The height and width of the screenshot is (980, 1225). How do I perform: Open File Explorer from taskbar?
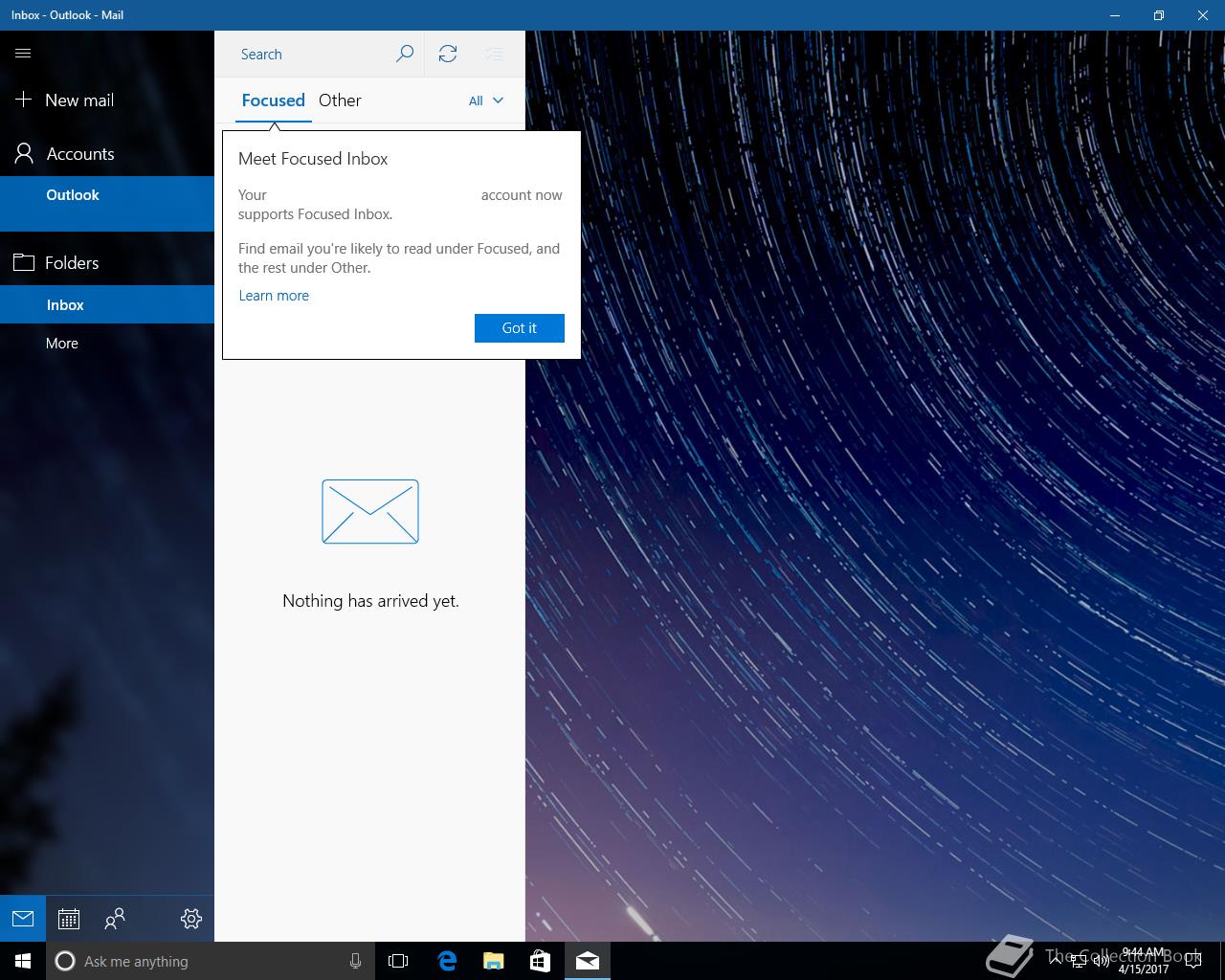coord(493,961)
